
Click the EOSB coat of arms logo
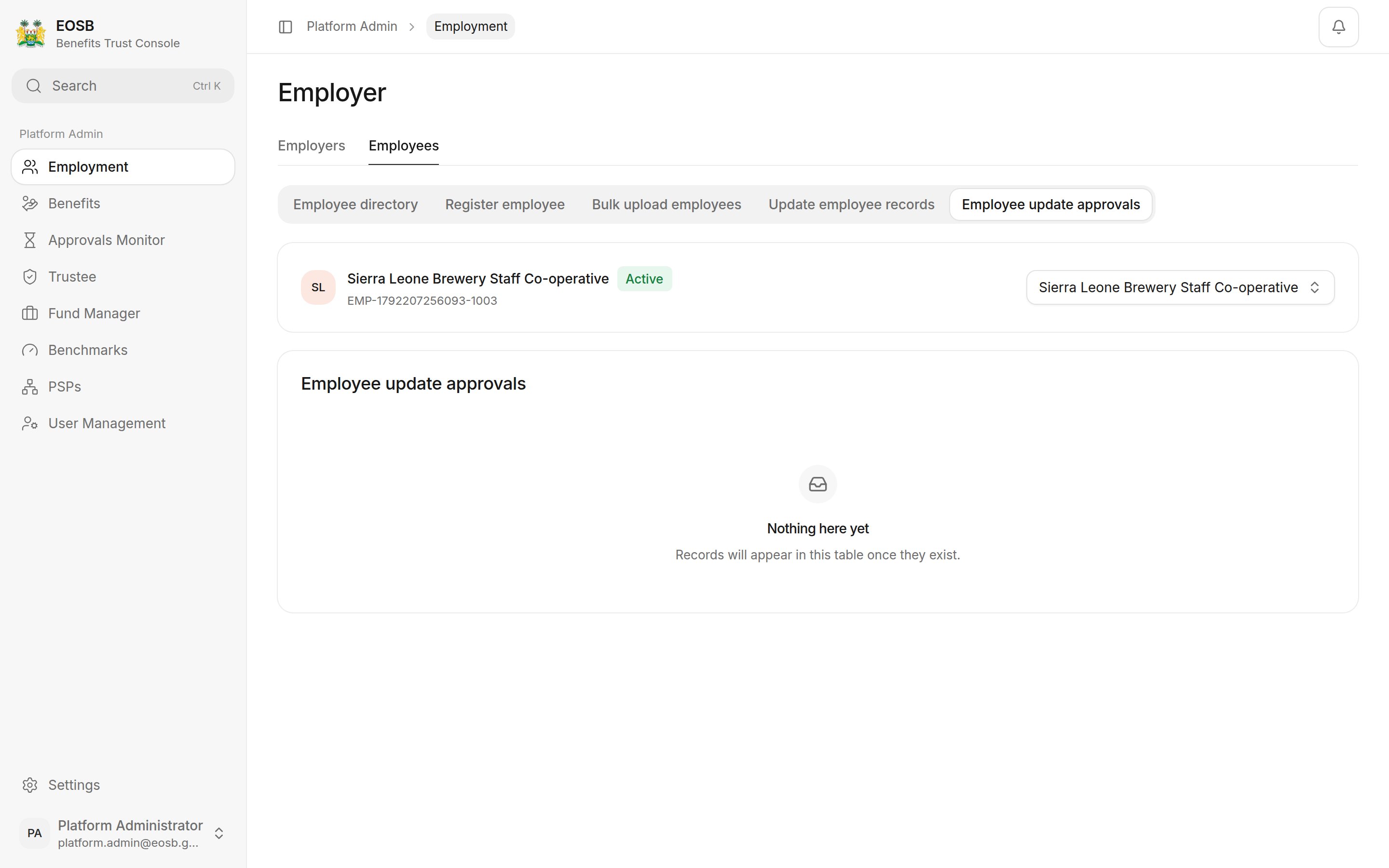(x=30, y=33)
